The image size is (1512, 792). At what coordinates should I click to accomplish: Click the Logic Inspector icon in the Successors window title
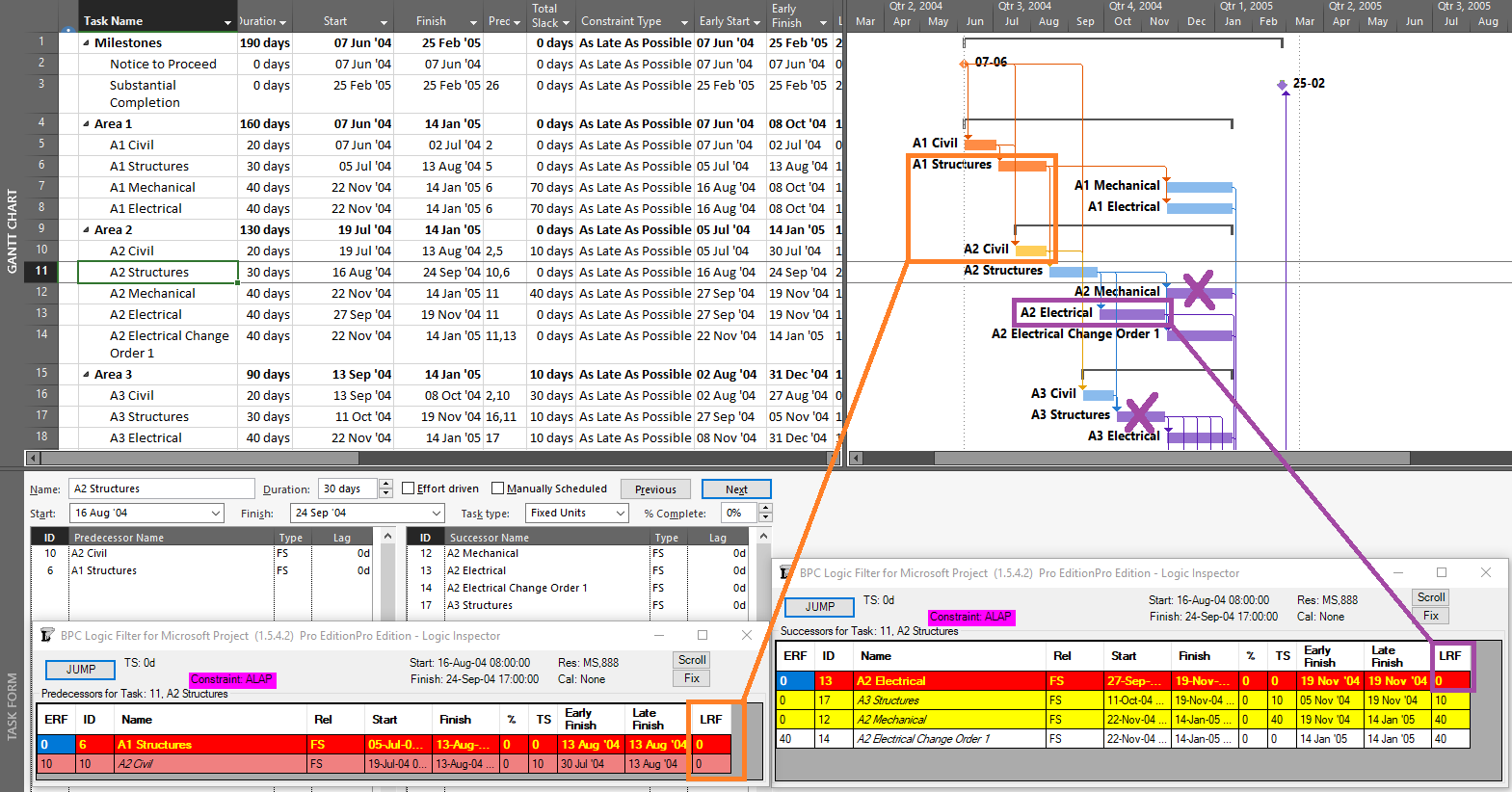(786, 573)
